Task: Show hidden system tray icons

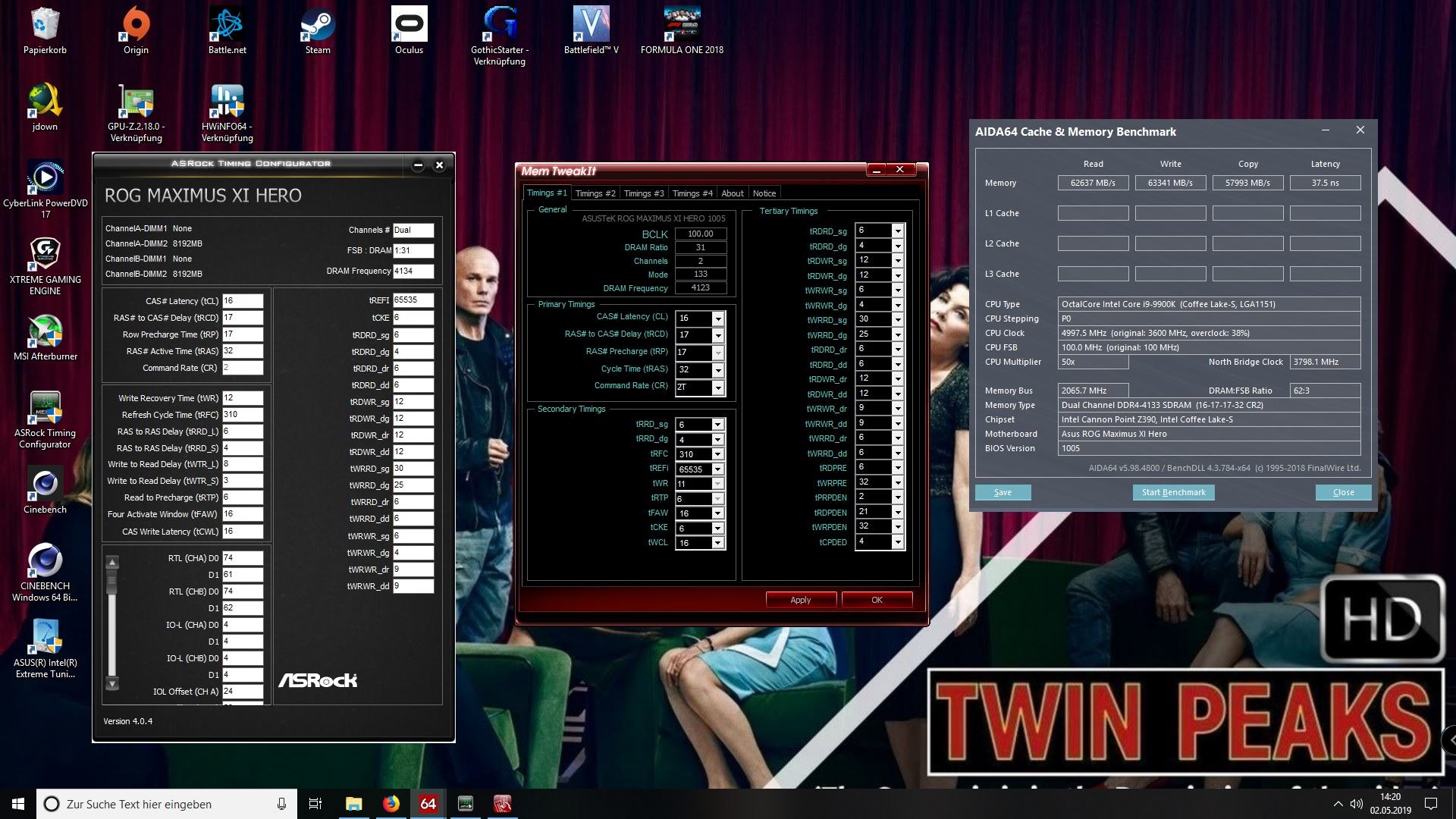Action: pos(1337,804)
